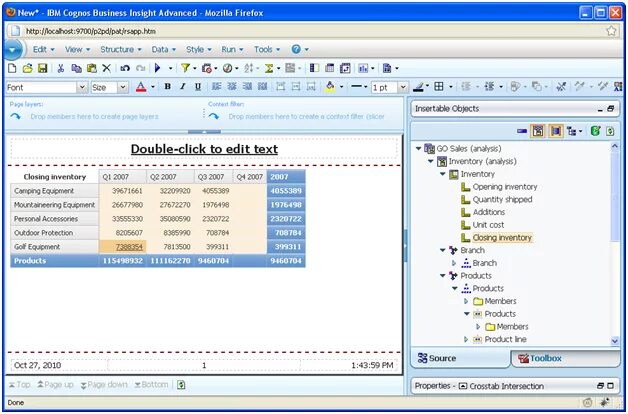Toggle bold formatting

pos(168,87)
